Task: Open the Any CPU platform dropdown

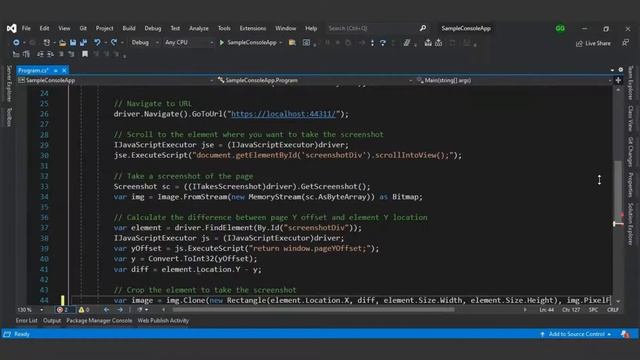Action: [189, 42]
